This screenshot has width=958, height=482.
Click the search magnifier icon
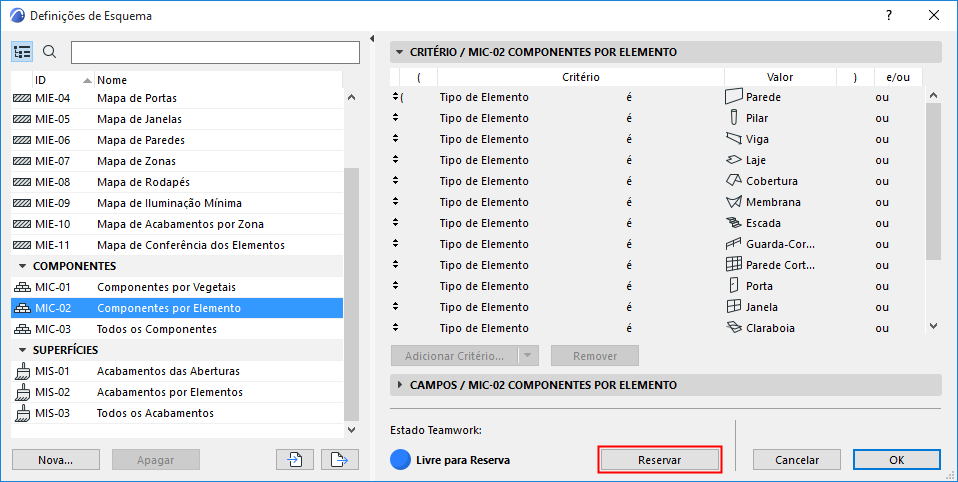50,52
